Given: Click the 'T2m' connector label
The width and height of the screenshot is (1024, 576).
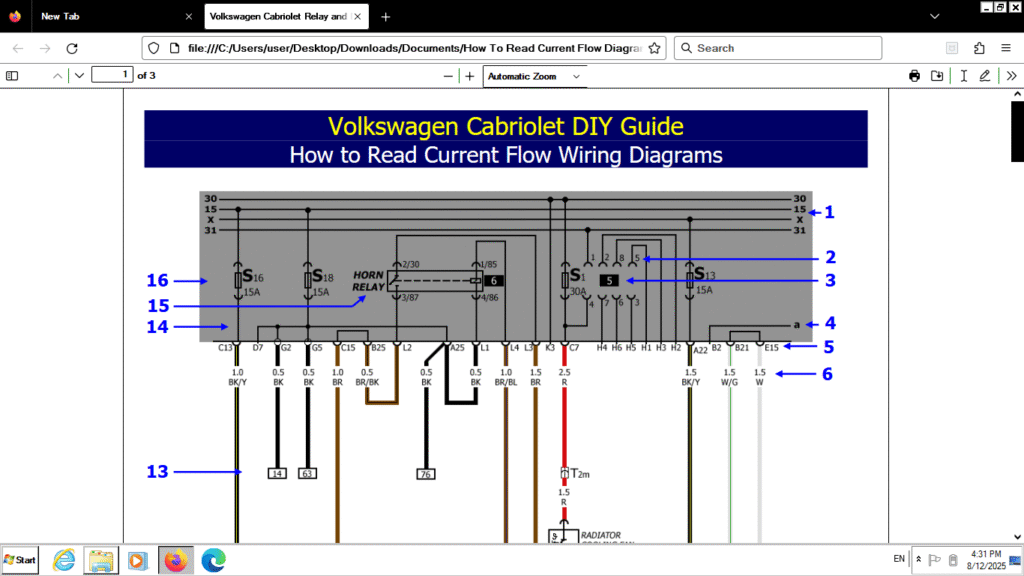Looking at the screenshot, I should [580, 473].
